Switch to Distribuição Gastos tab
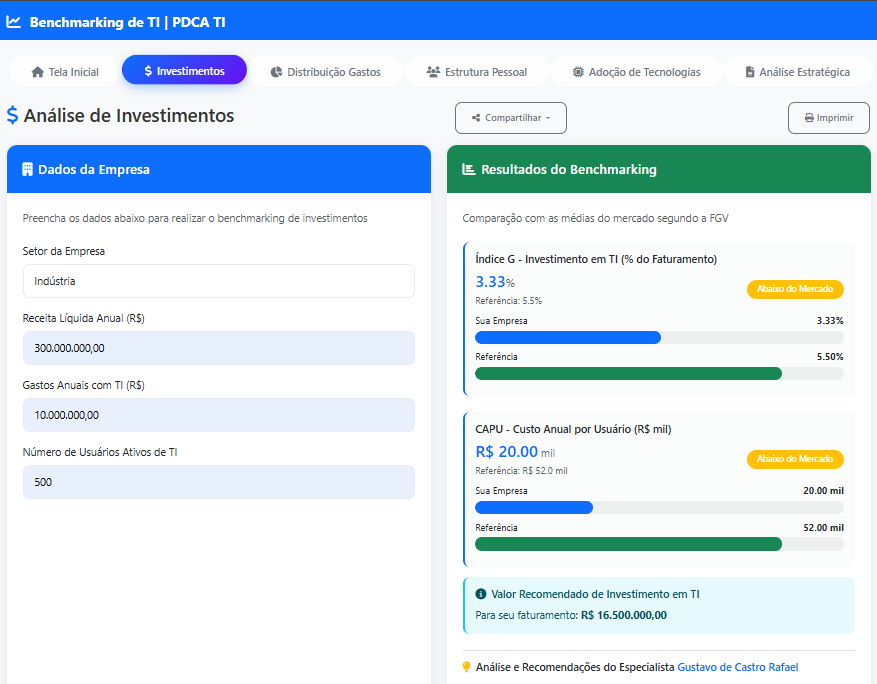877x684 pixels. (326, 72)
